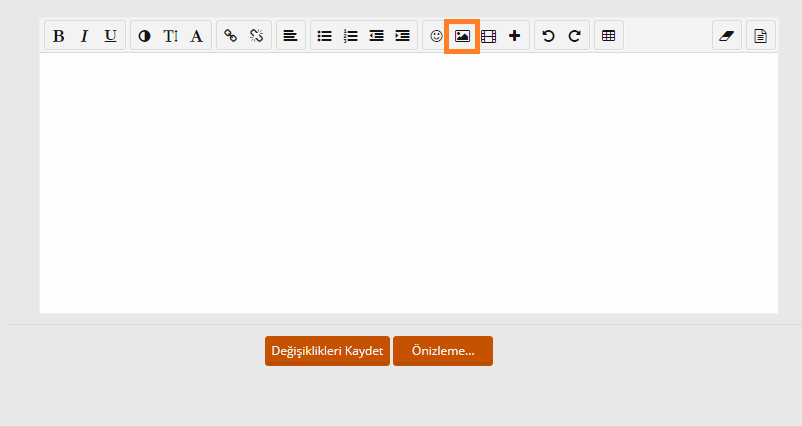Insert a table with the grid icon
802x426 pixels.
point(608,36)
